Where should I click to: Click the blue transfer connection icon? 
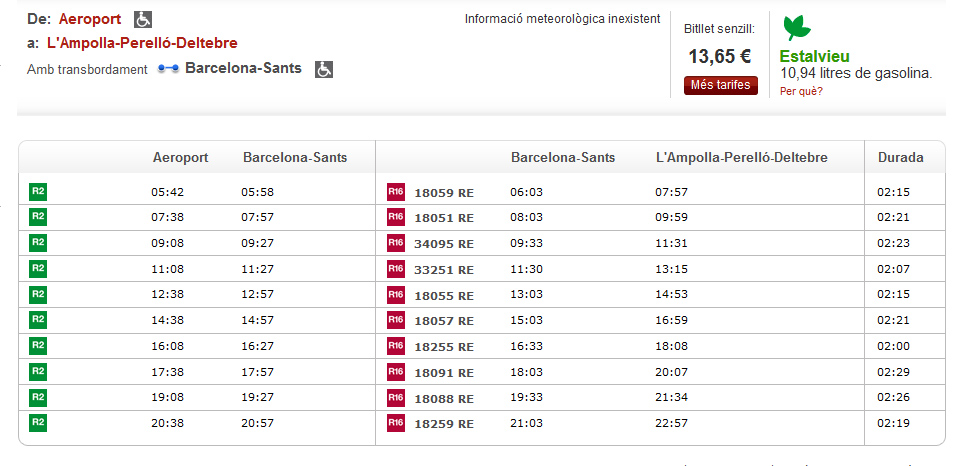168,69
